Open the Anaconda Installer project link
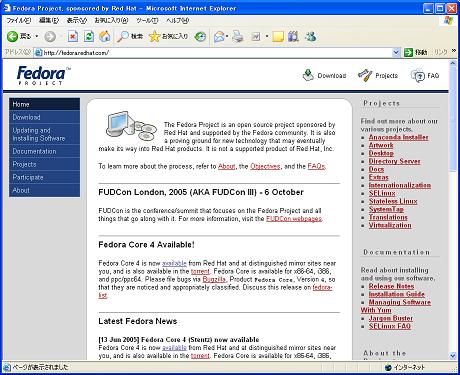The image size is (460, 375). [398, 137]
